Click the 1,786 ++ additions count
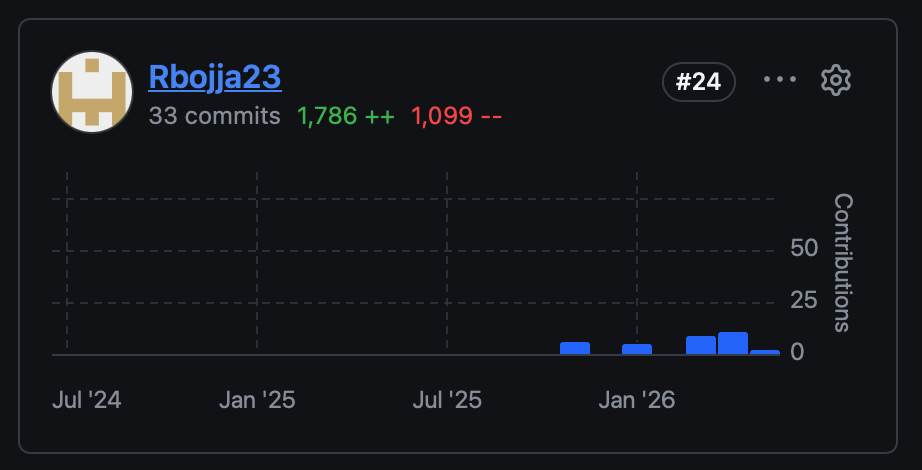This screenshot has height=470, width=922. point(346,116)
